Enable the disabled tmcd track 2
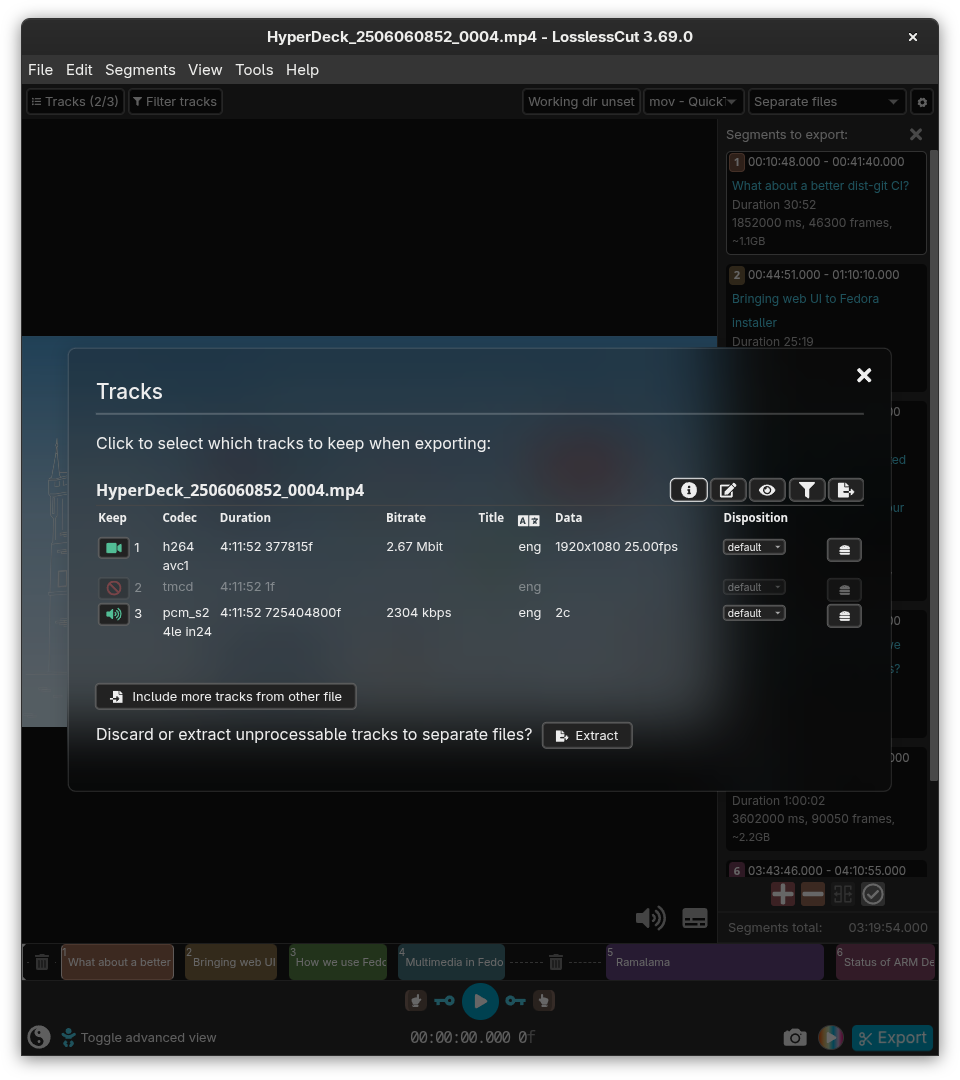This screenshot has width=960, height=1080. [114, 588]
